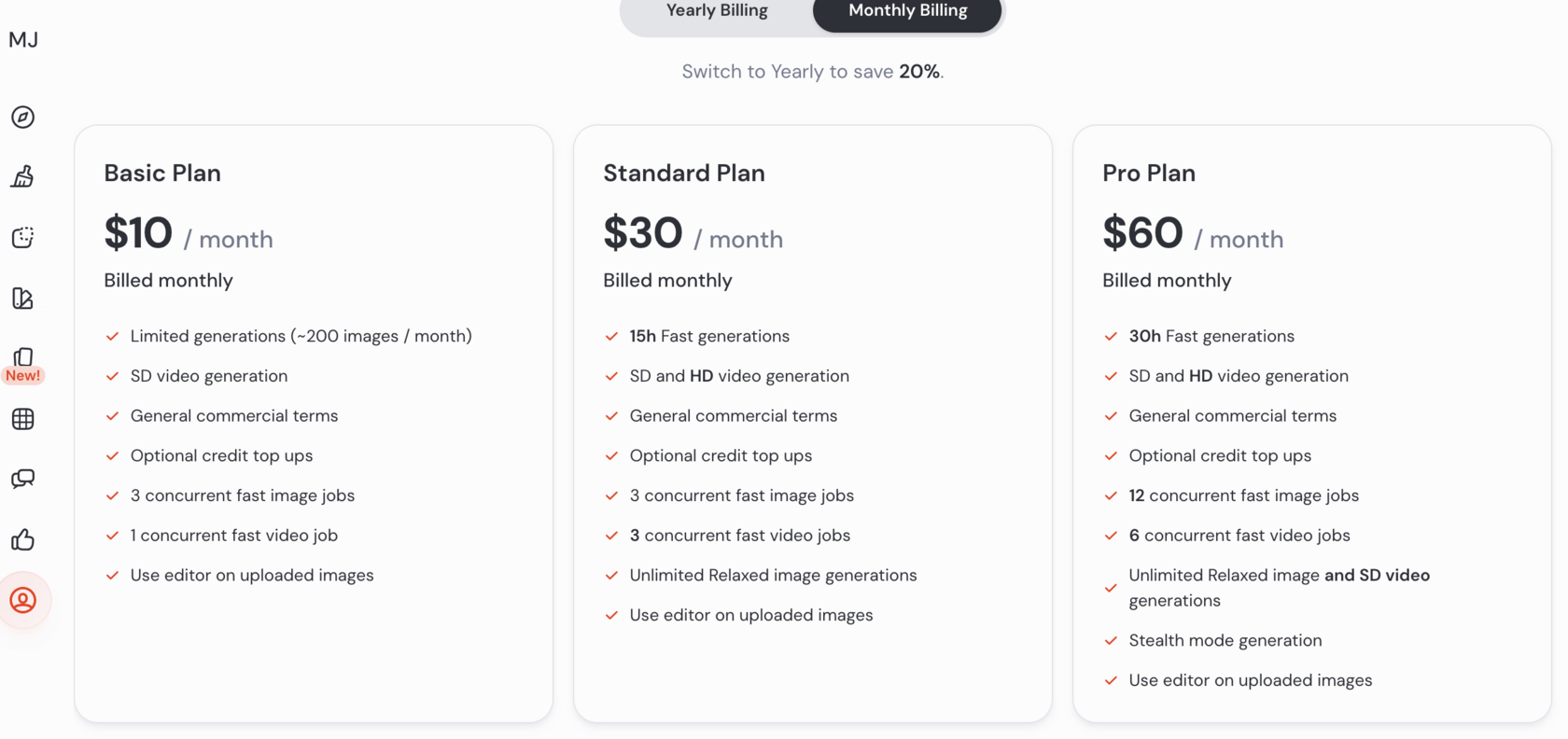The image size is (1568, 739).
Task: Open the Personalize palette icon
Action: (x=23, y=298)
